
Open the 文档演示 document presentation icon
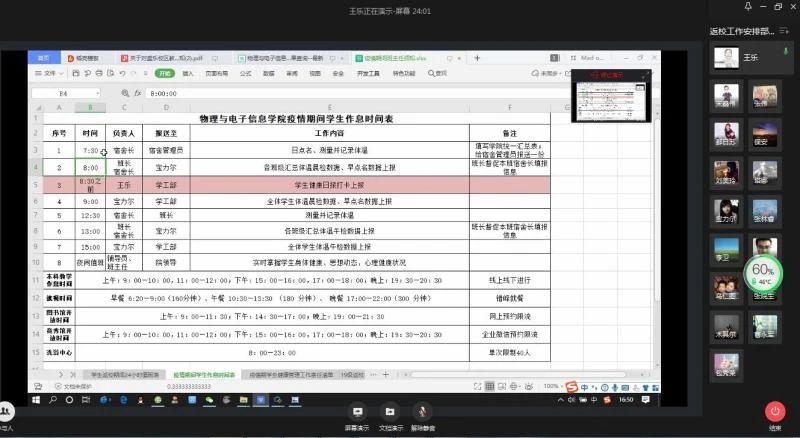[x=391, y=413]
